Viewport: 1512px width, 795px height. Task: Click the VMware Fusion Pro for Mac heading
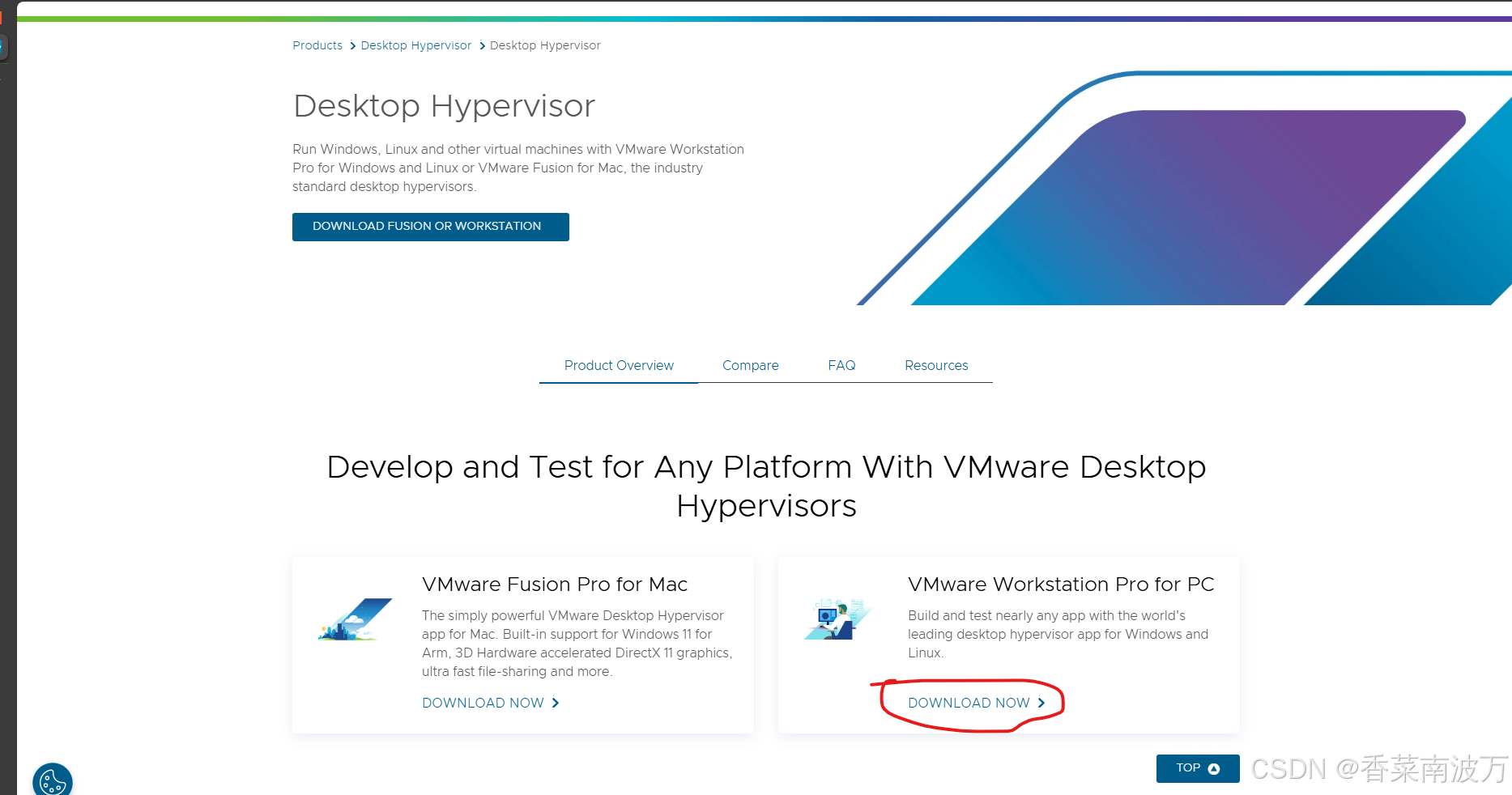pos(555,585)
